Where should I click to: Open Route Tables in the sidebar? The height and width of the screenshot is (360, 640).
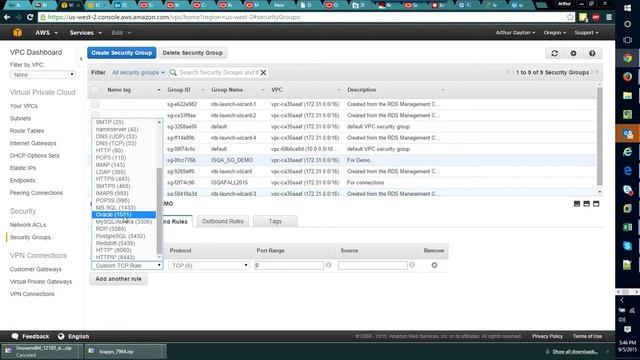coord(27,131)
